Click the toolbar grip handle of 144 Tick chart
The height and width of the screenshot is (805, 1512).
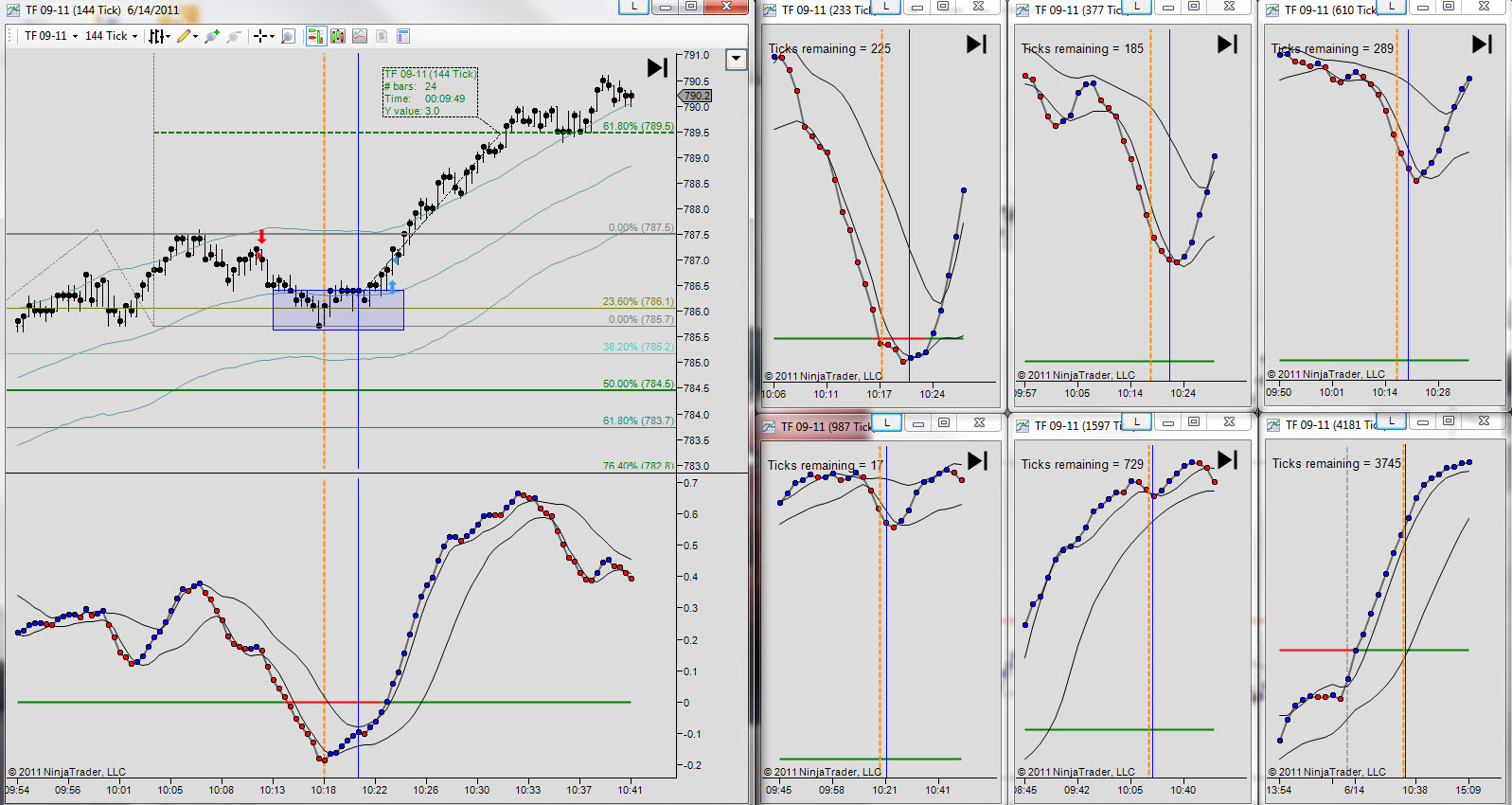coord(11,36)
